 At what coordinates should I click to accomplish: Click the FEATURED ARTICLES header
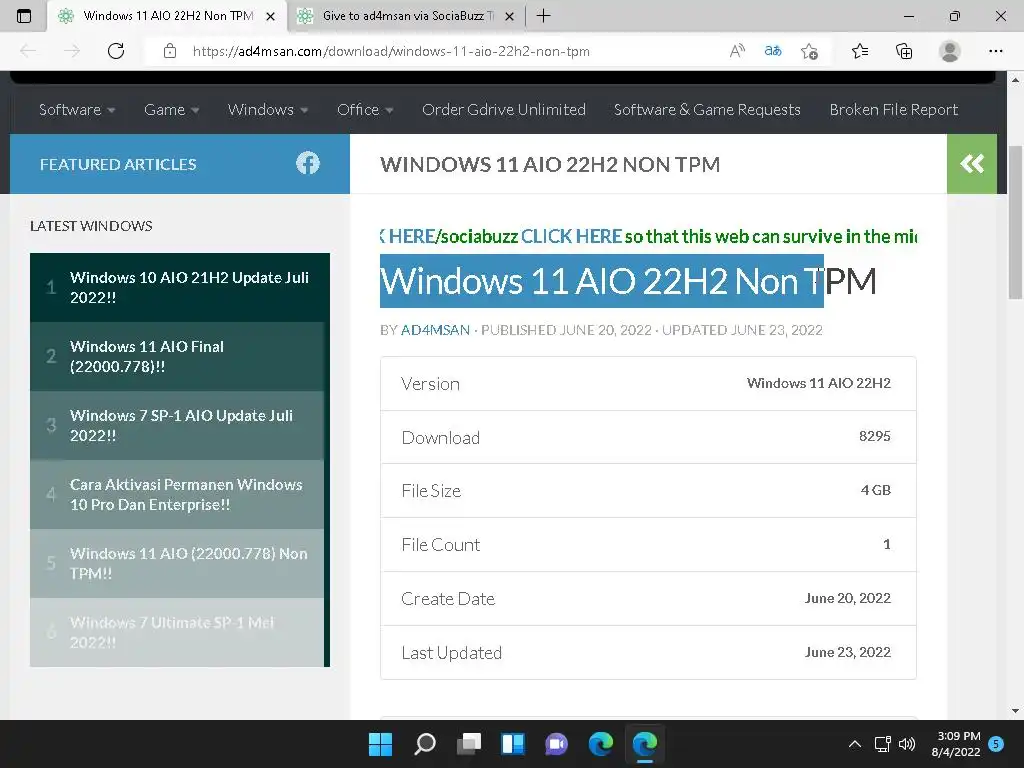(x=118, y=164)
